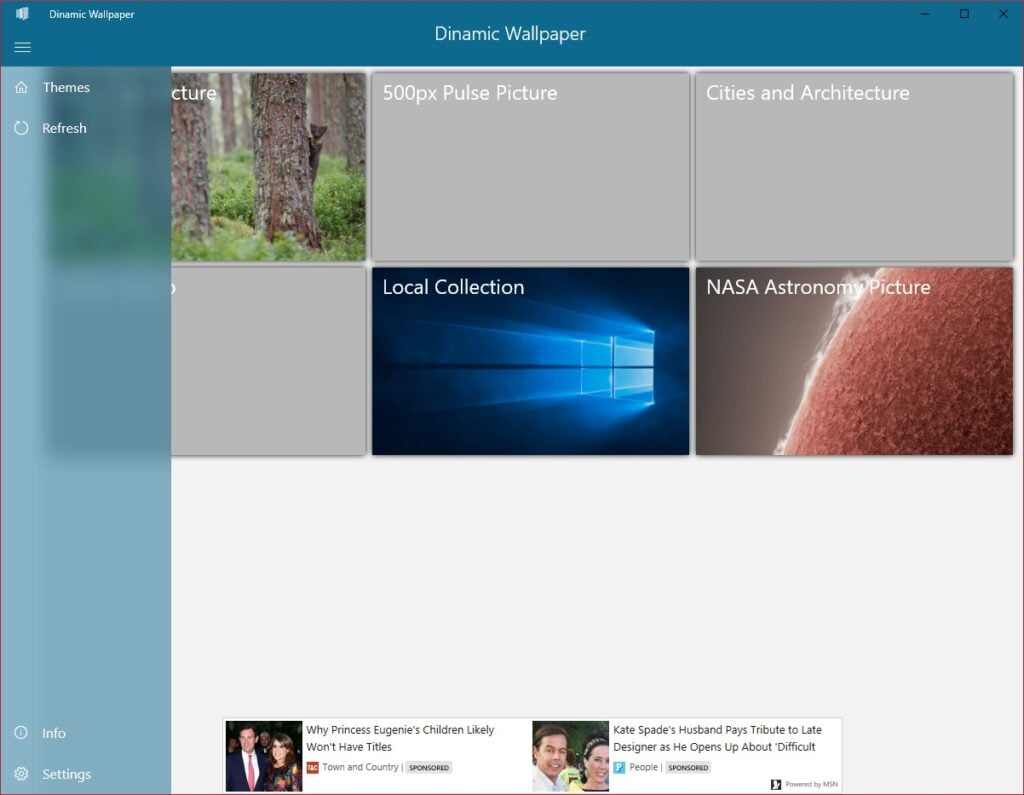Click the forest photo tile behind the sidebar
This screenshot has height=795, width=1024.
[270, 167]
